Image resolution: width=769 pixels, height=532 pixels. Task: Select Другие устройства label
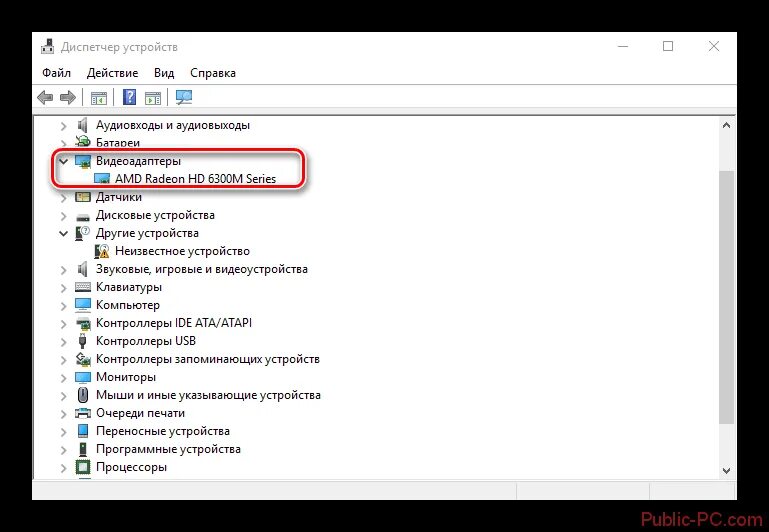click(147, 233)
